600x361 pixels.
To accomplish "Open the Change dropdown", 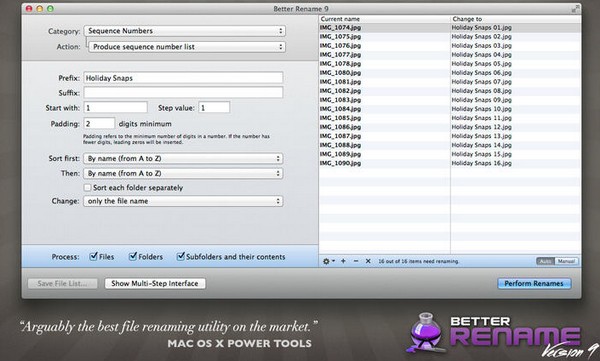I will coord(183,201).
